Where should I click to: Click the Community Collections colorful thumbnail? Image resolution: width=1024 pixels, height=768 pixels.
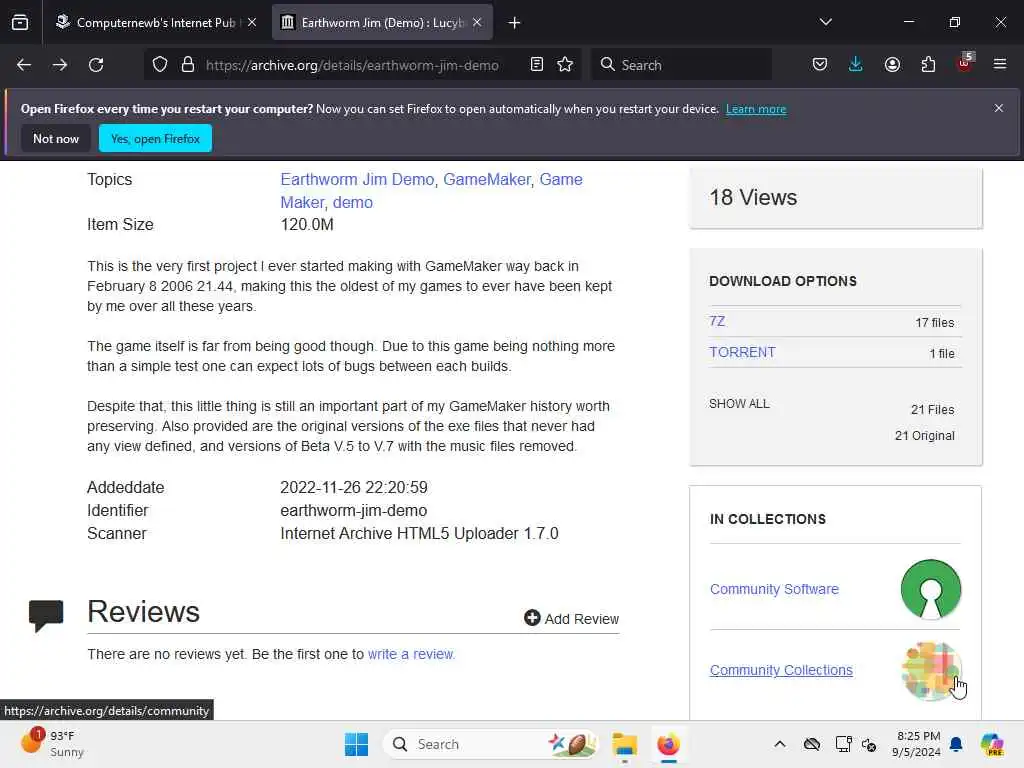coord(931,671)
